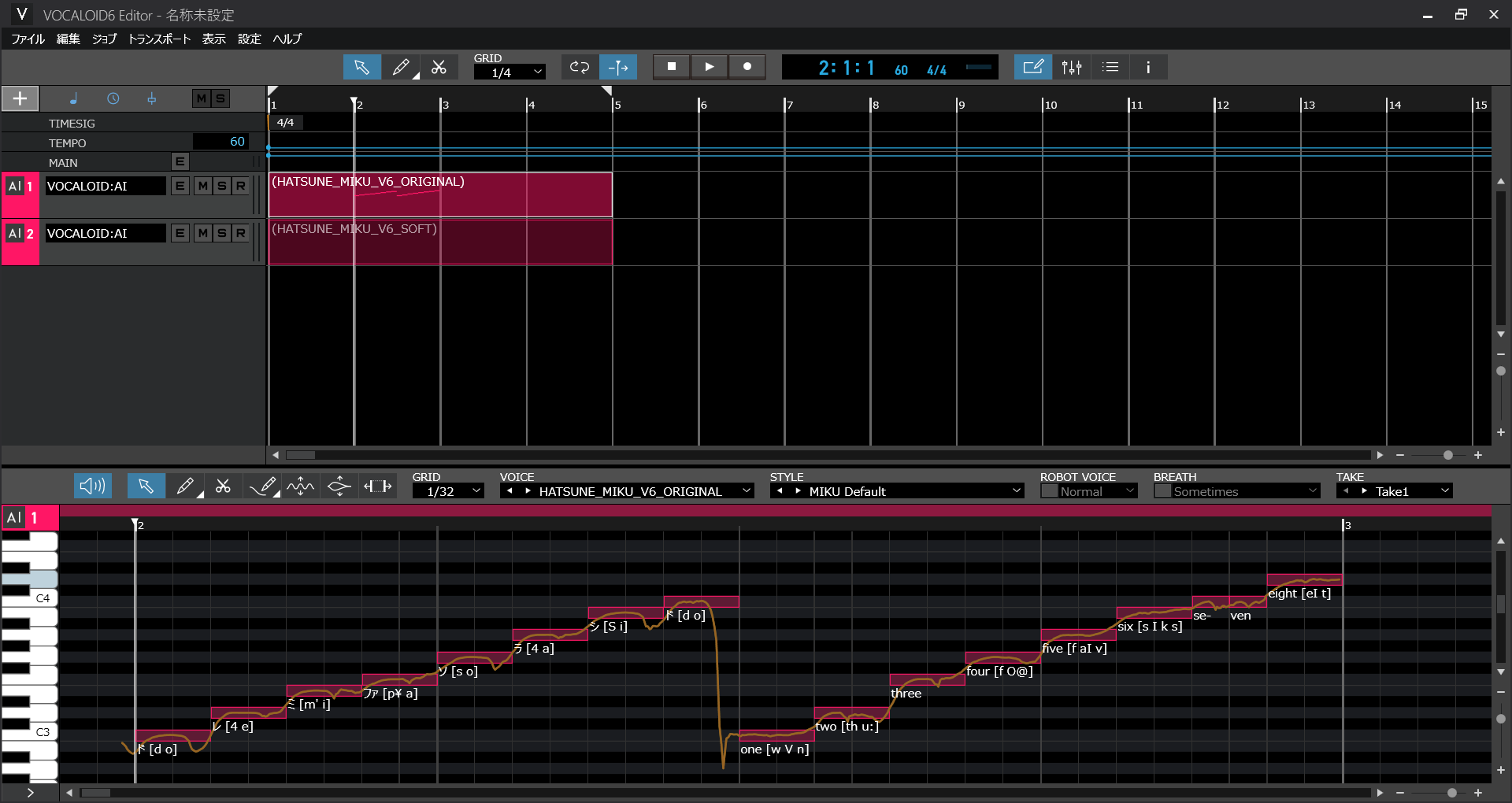1512x803 pixels.
Task: Select pitch curve draw tool
Action: click(262, 487)
